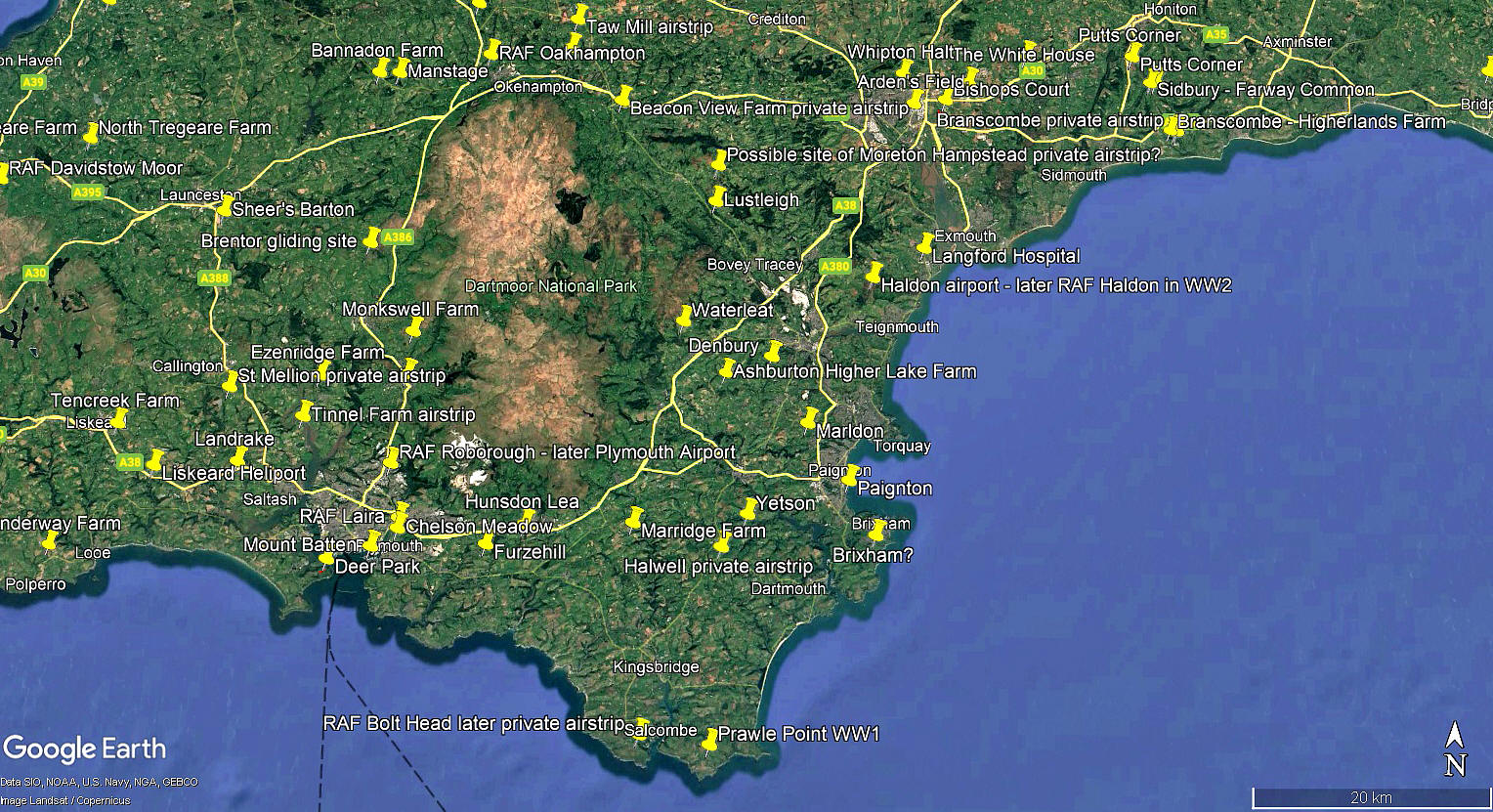
Task: Click the Hunsdon Lea pushpin
Action: [x=529, y=517]
